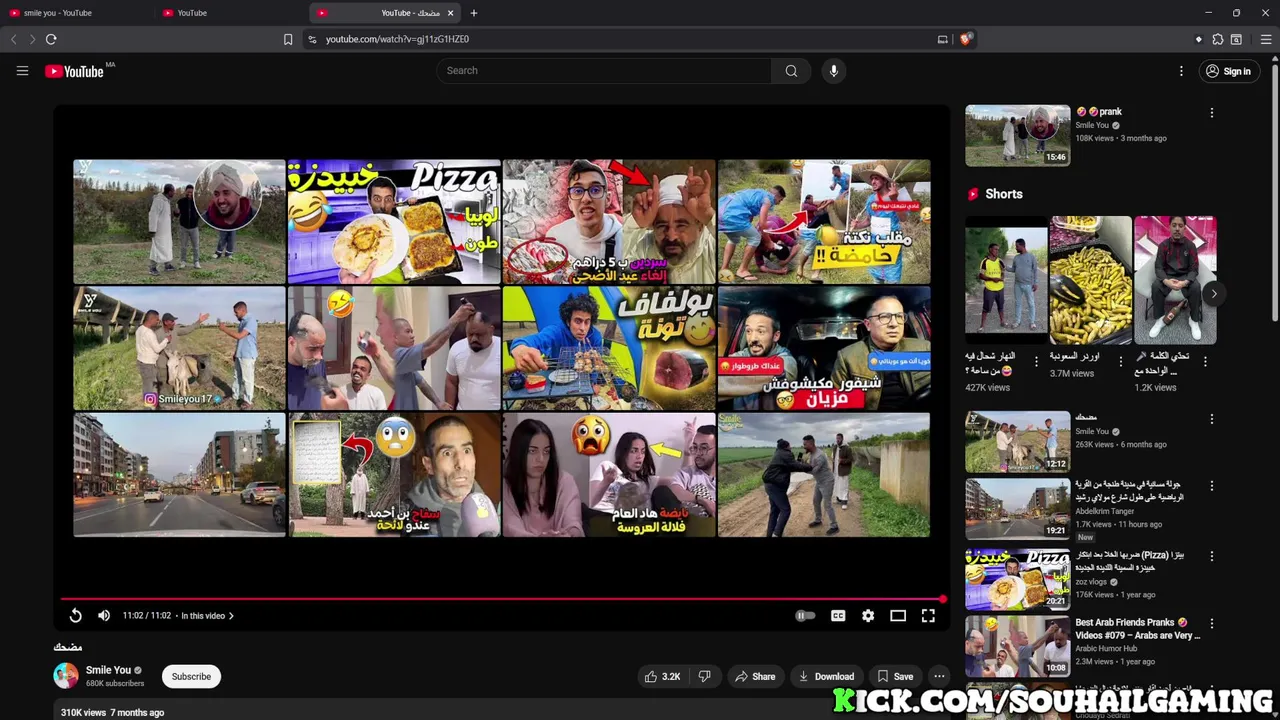Show next Shorts with the arrow
Image resolution: width=1280 pixels, height=720 pixels.
coord(1213,293)
